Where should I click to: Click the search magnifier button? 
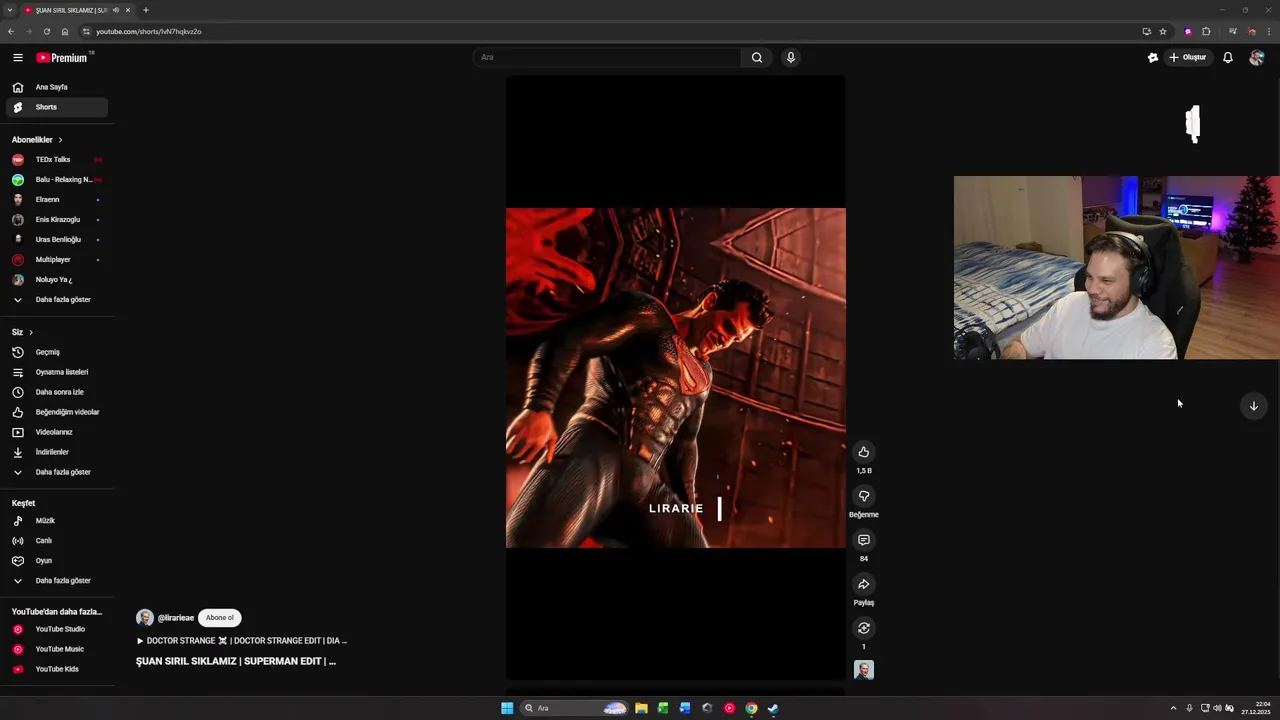(757, 57)
